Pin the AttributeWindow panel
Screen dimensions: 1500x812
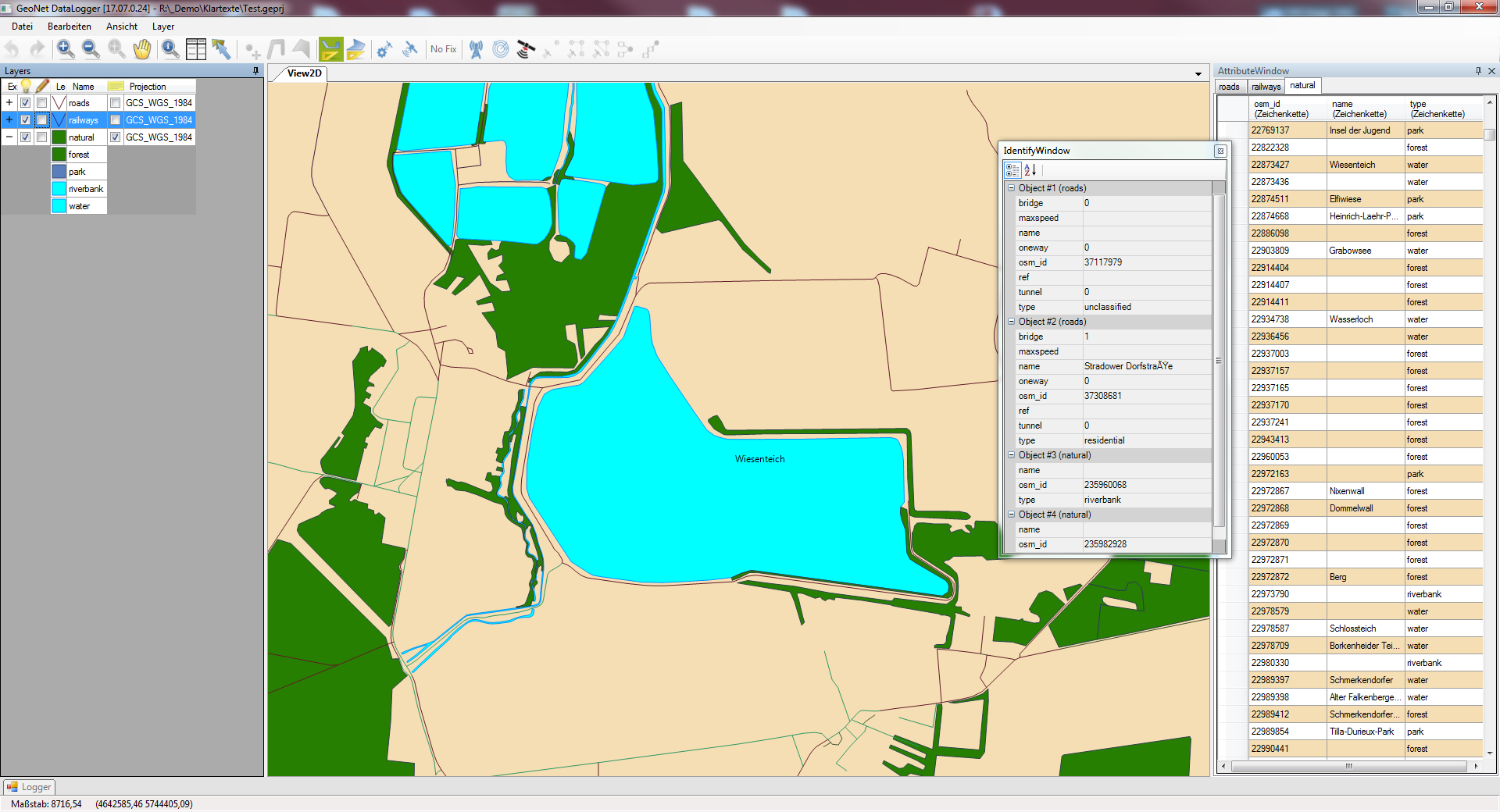pos(1478,71)
